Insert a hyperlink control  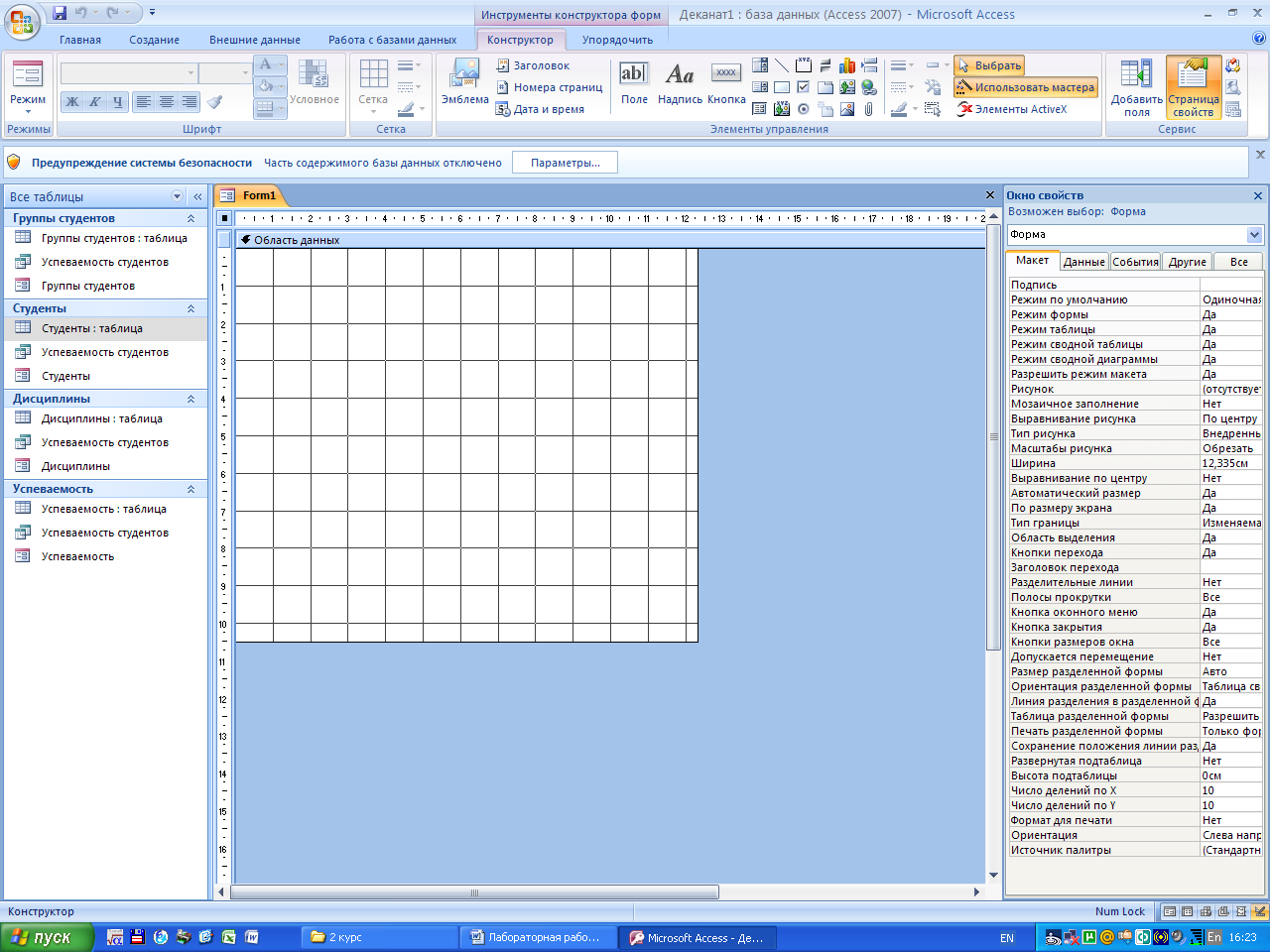[869, 87]
